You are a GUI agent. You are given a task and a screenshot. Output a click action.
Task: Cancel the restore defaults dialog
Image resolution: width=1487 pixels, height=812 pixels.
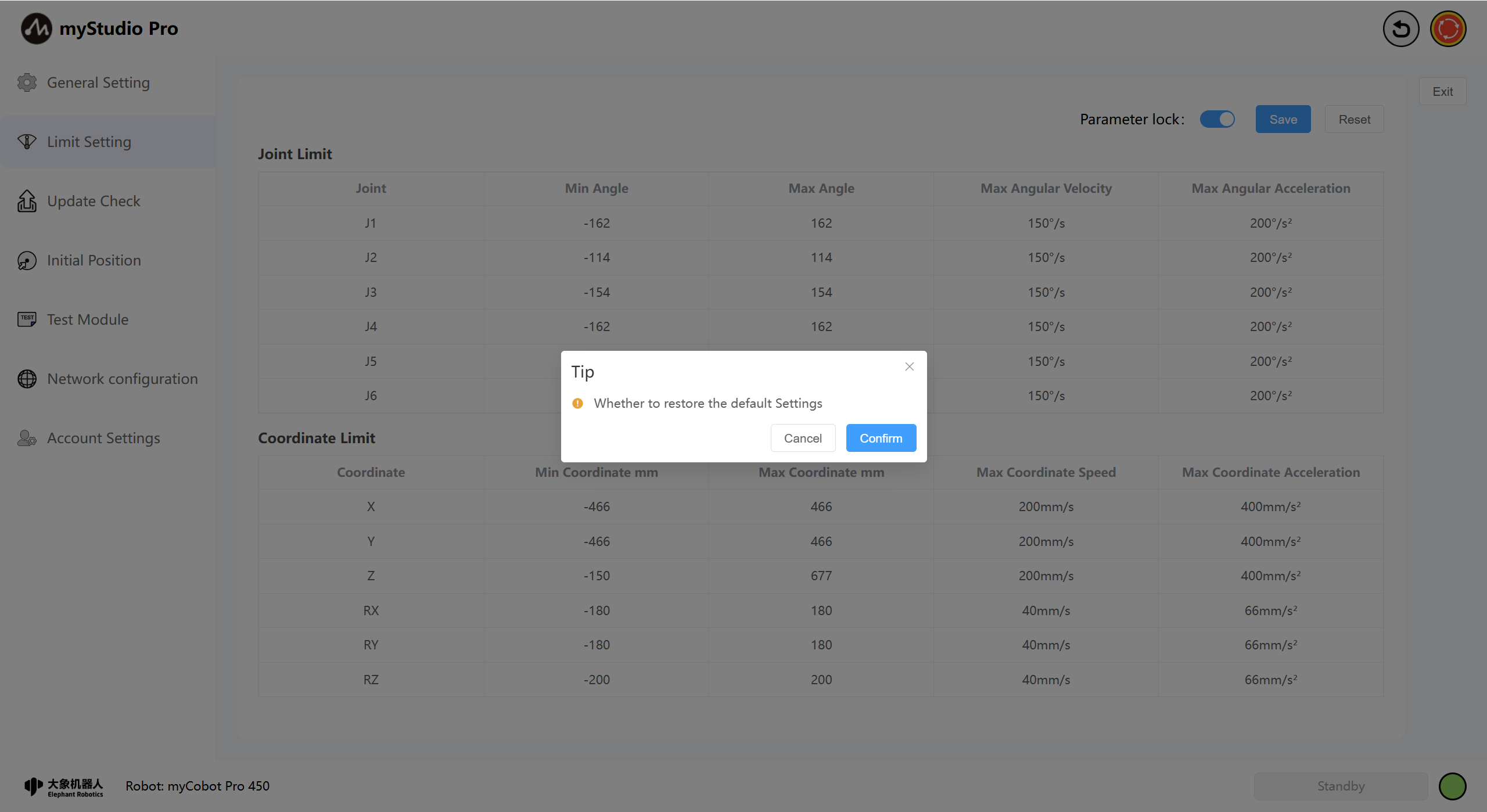point(803,438)
